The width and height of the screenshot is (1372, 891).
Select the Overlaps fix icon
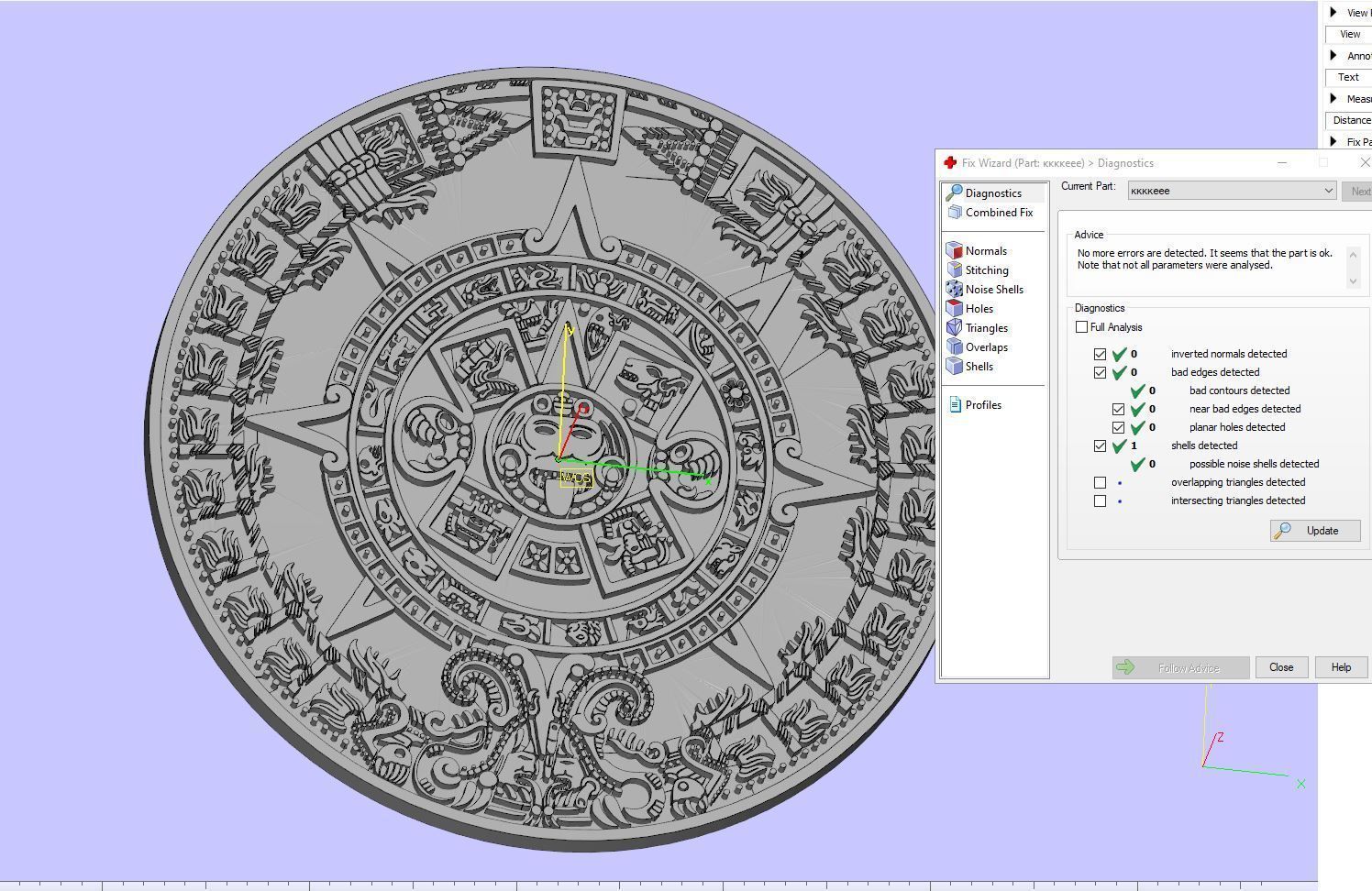coord(954,346)
